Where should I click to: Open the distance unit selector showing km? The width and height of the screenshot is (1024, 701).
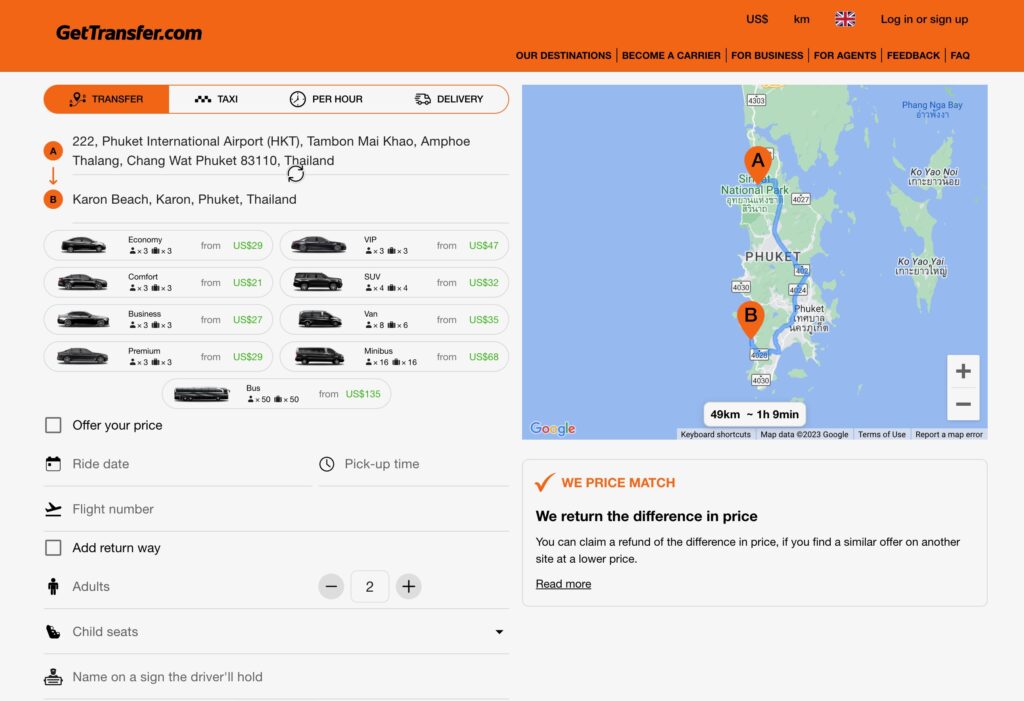tap(801, 18)
